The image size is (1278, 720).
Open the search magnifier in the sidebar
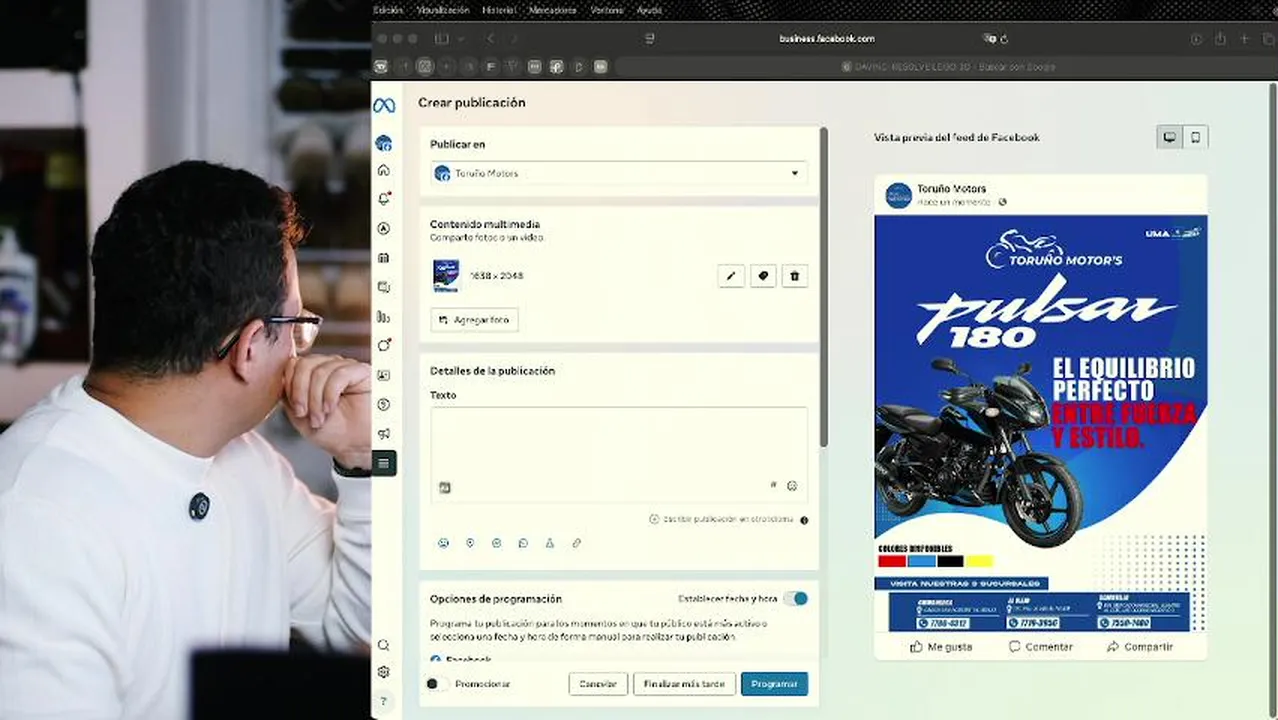(x=384, y=645)
